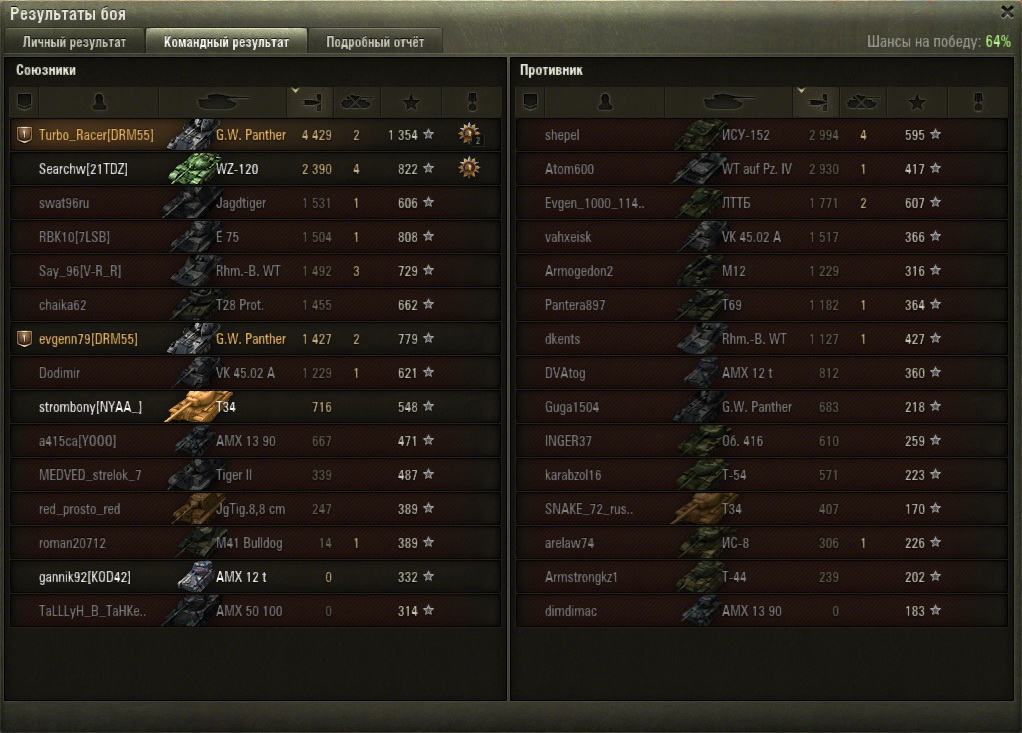Sort allies by kills icon
This screenshot has width=1022, height=733.
coord(357,102)
